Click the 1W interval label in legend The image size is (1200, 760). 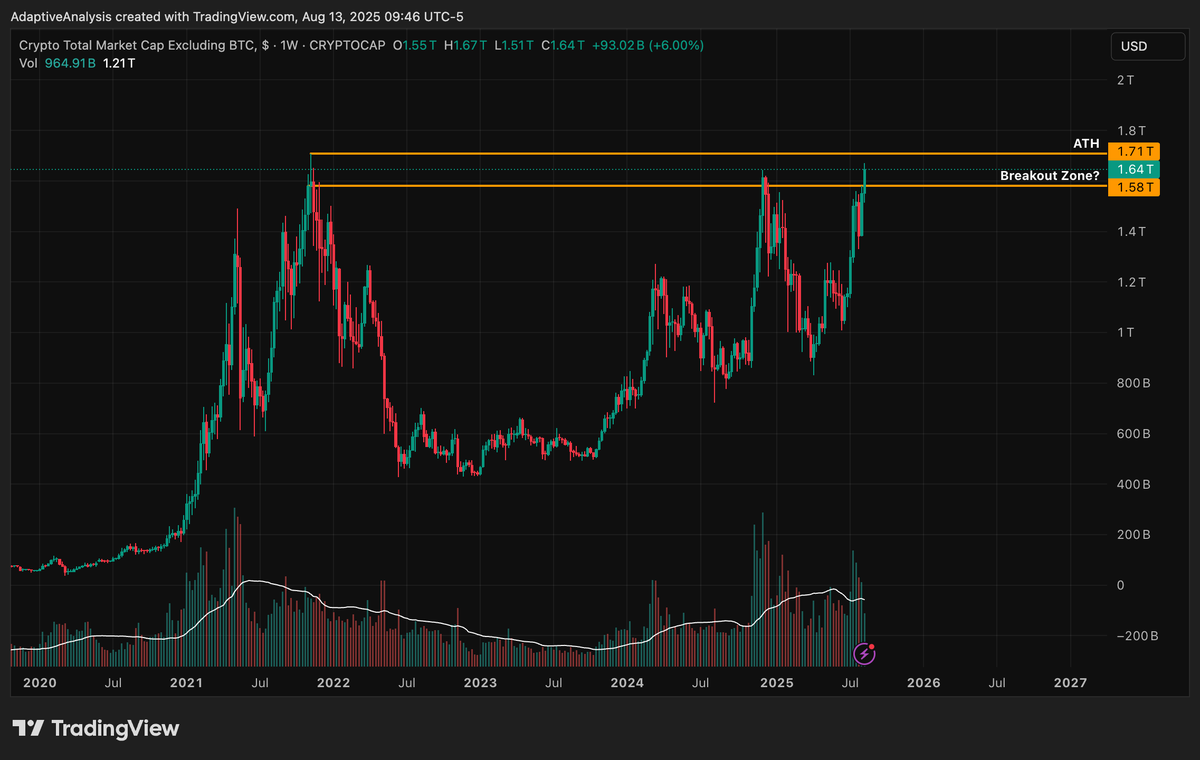287,45
